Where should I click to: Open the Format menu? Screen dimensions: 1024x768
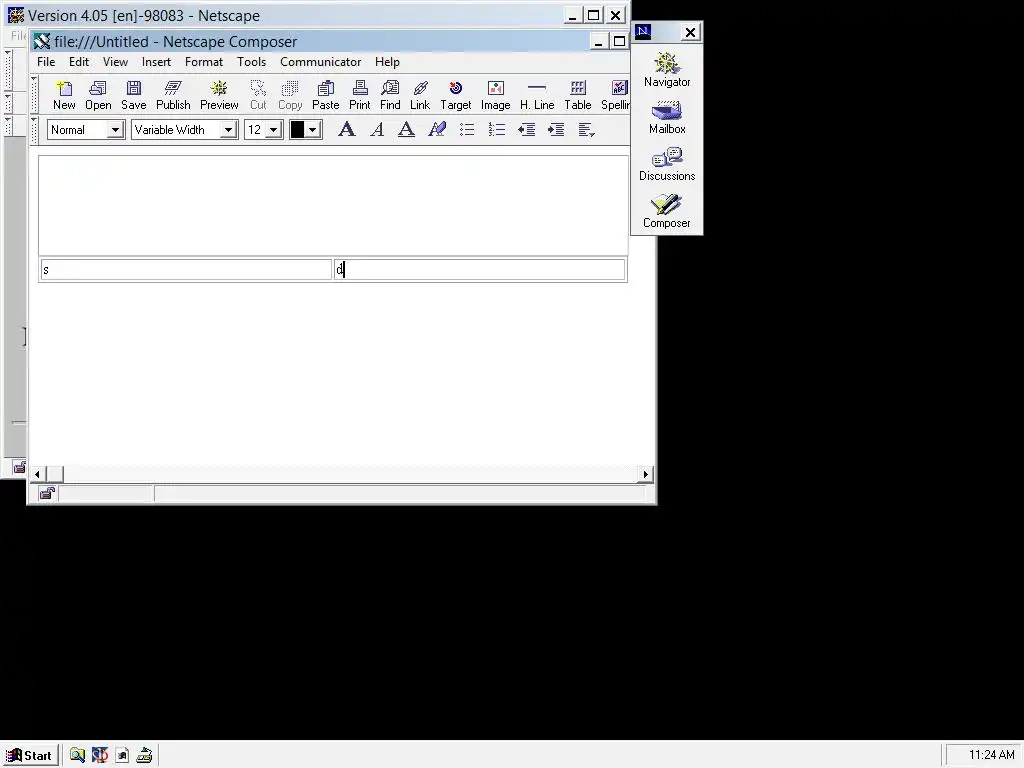tap(204, 62)
